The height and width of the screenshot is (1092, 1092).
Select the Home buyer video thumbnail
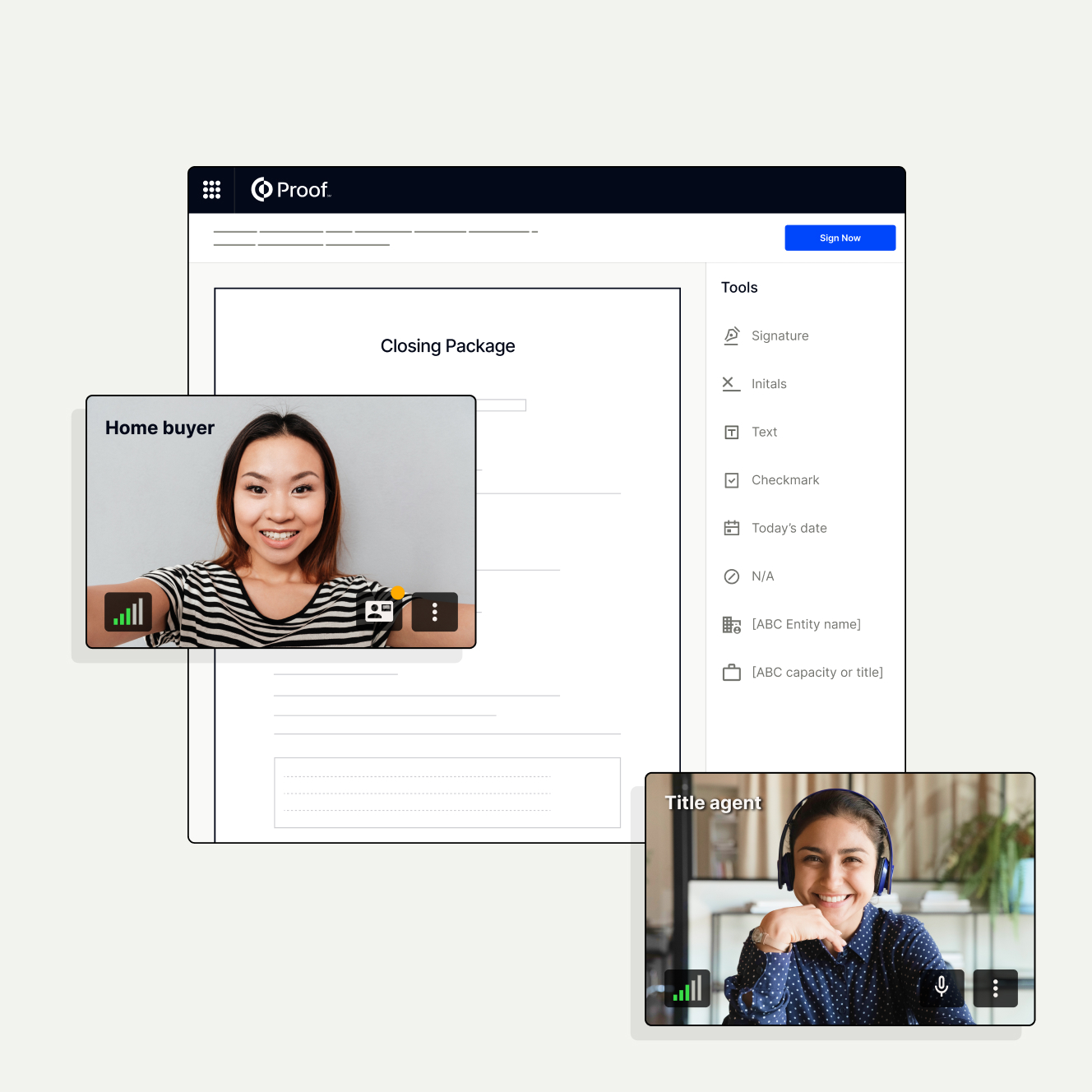tap(281, 522)
